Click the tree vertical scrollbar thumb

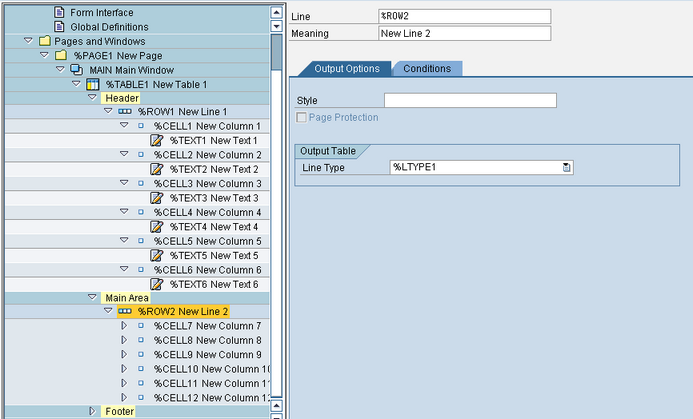pos(276,52)
